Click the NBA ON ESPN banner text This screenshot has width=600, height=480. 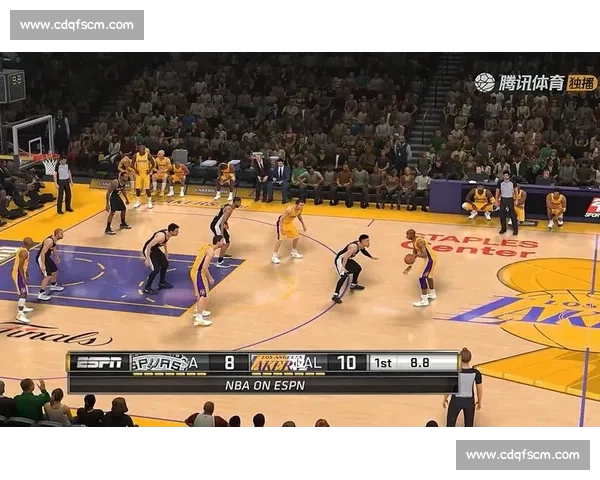pyautogui.click(x=265, y=385)
